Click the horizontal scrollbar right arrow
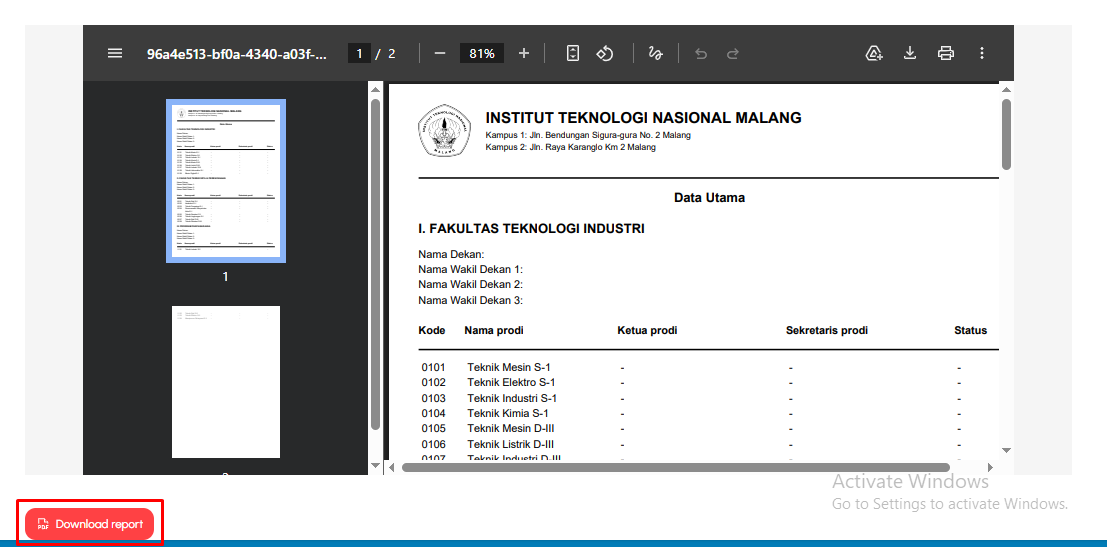 tap(991, 467)
